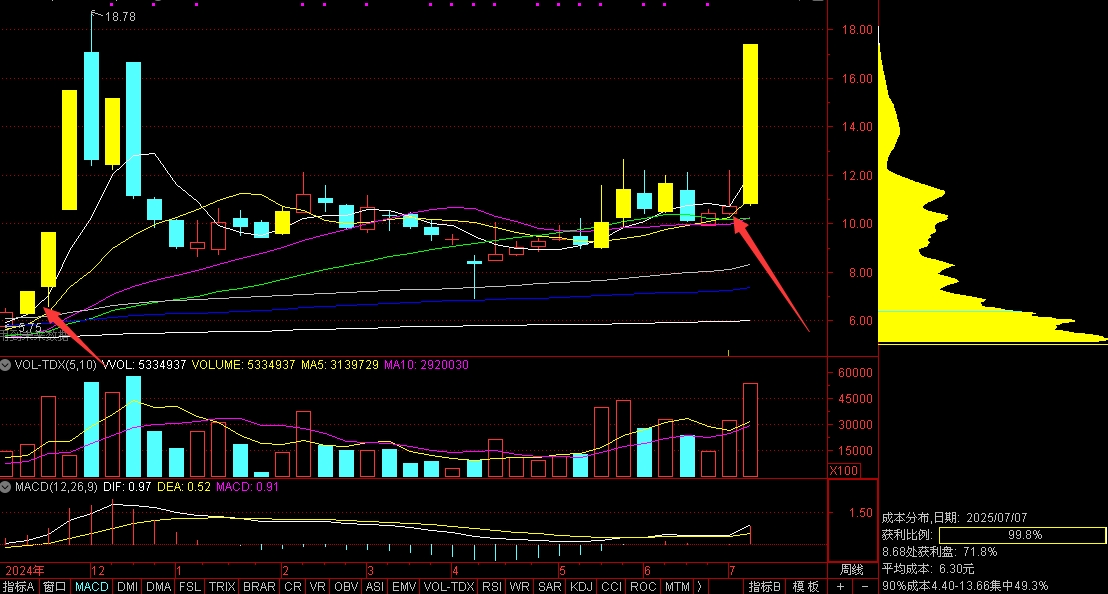Click the 12 month marker on date axis

click(98, 571)
